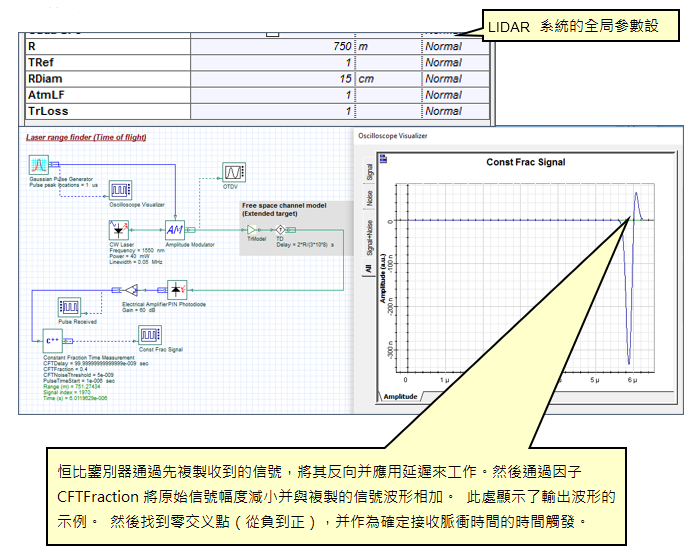
Task: Click the Signal index = 1970 result text
Action: 67,393
